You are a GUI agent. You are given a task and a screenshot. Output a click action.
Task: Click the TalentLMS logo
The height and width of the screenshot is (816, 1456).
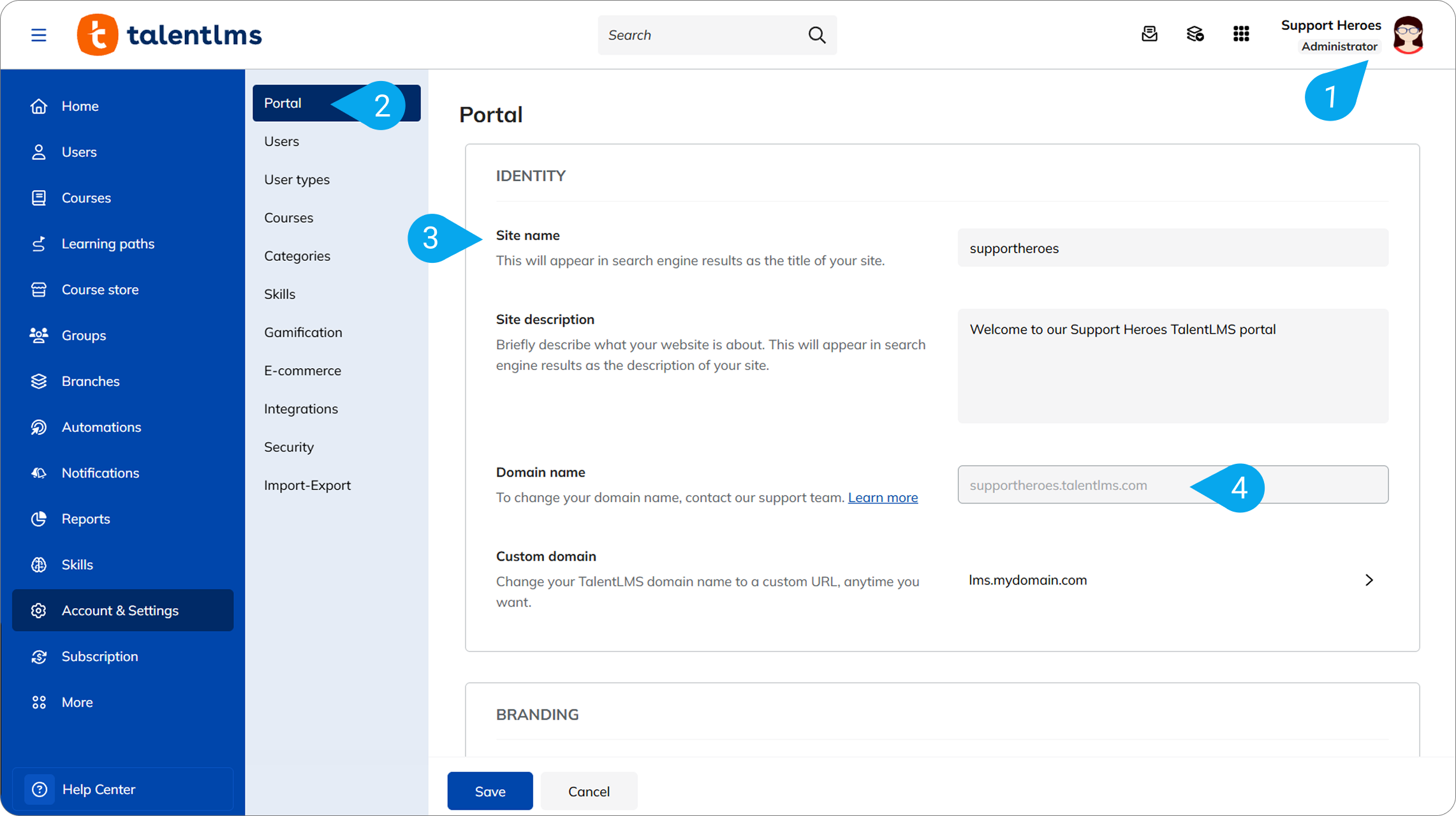[169, 35]
